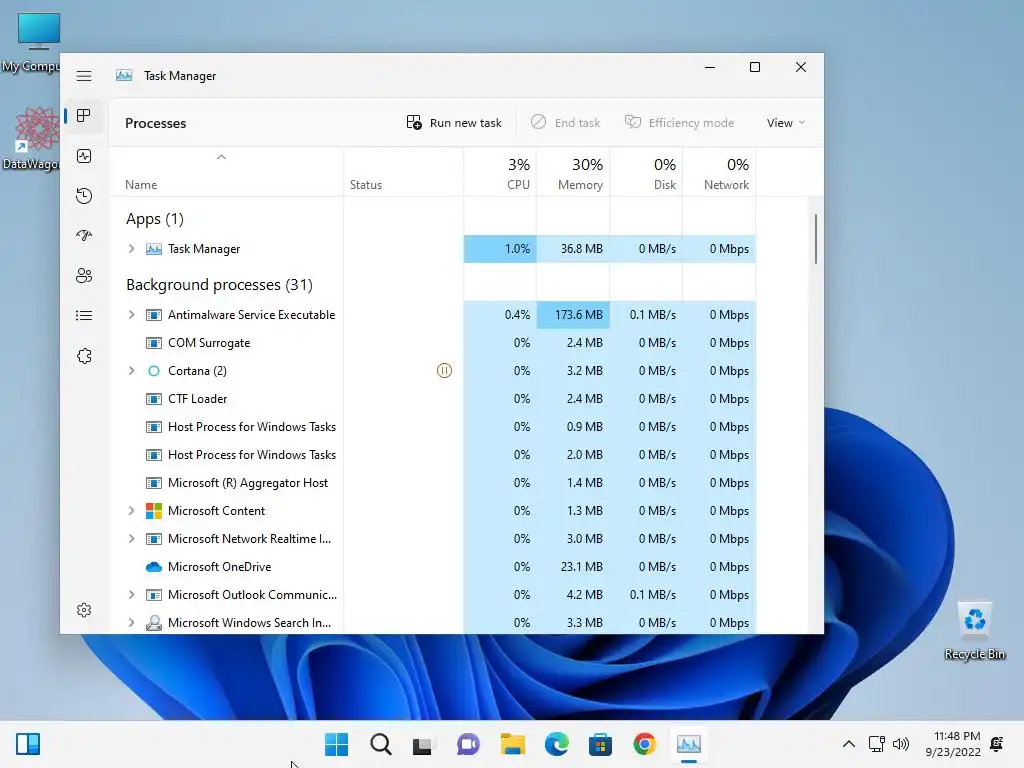This screenshot has height=768, width=1024.
Task: Click Task Manager icon on taskbar
Action: (x=689, y=744)
